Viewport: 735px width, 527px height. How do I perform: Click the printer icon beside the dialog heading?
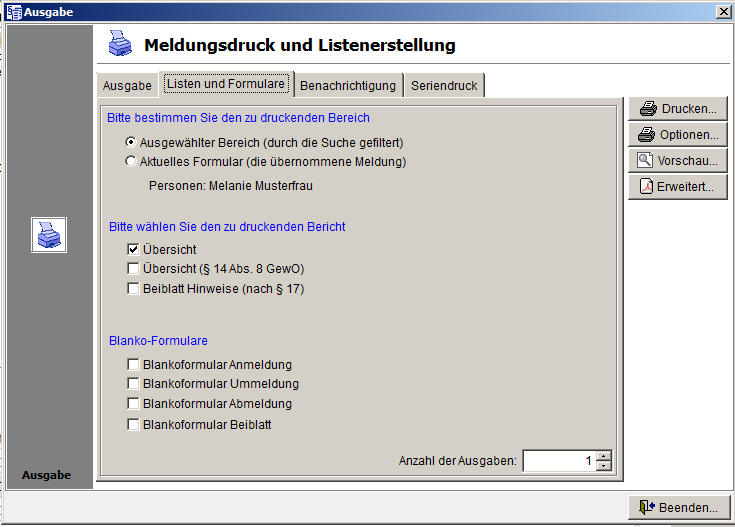(x=120, y=44)
